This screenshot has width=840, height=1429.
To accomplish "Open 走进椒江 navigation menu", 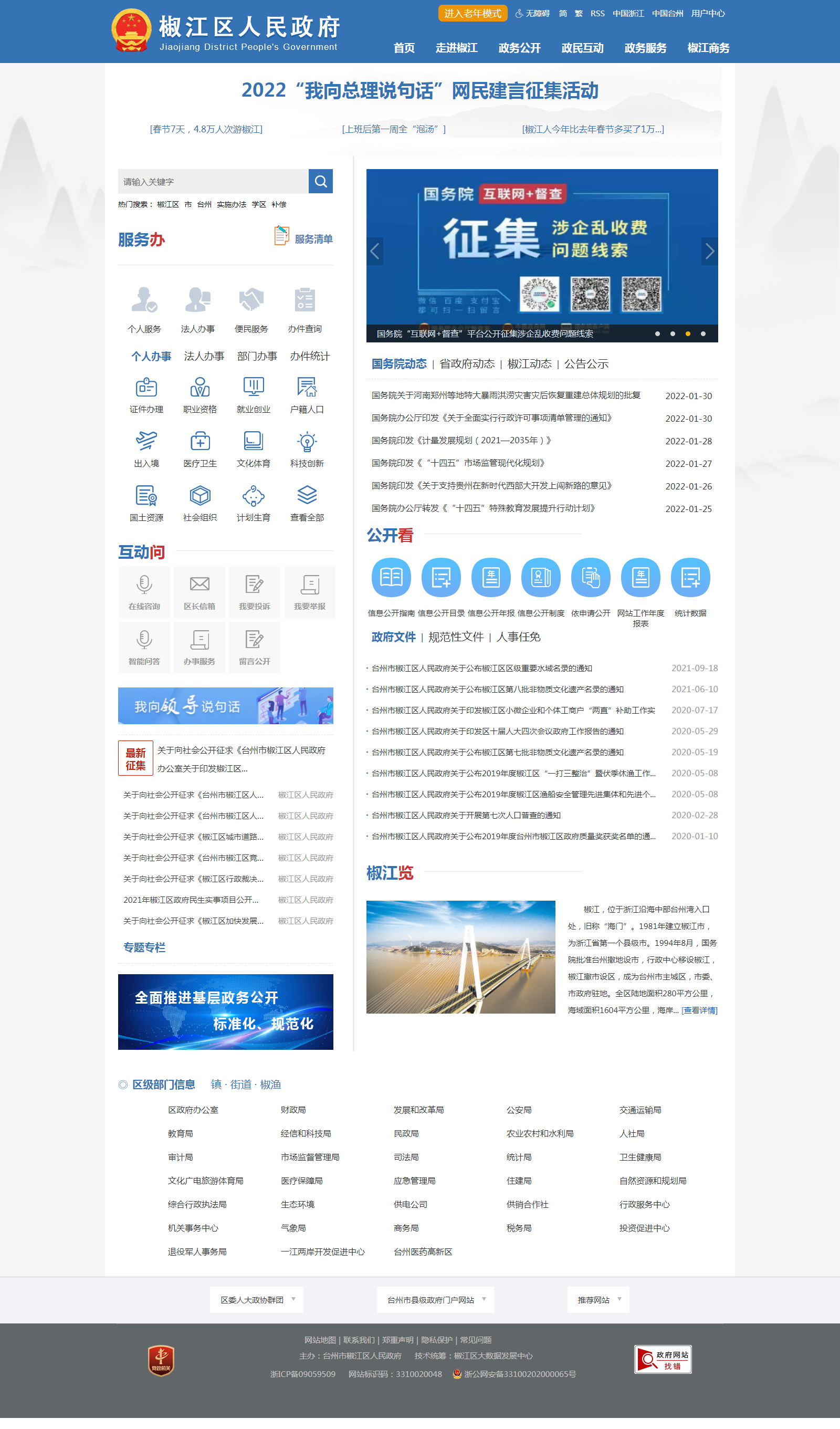I will 456,48.
